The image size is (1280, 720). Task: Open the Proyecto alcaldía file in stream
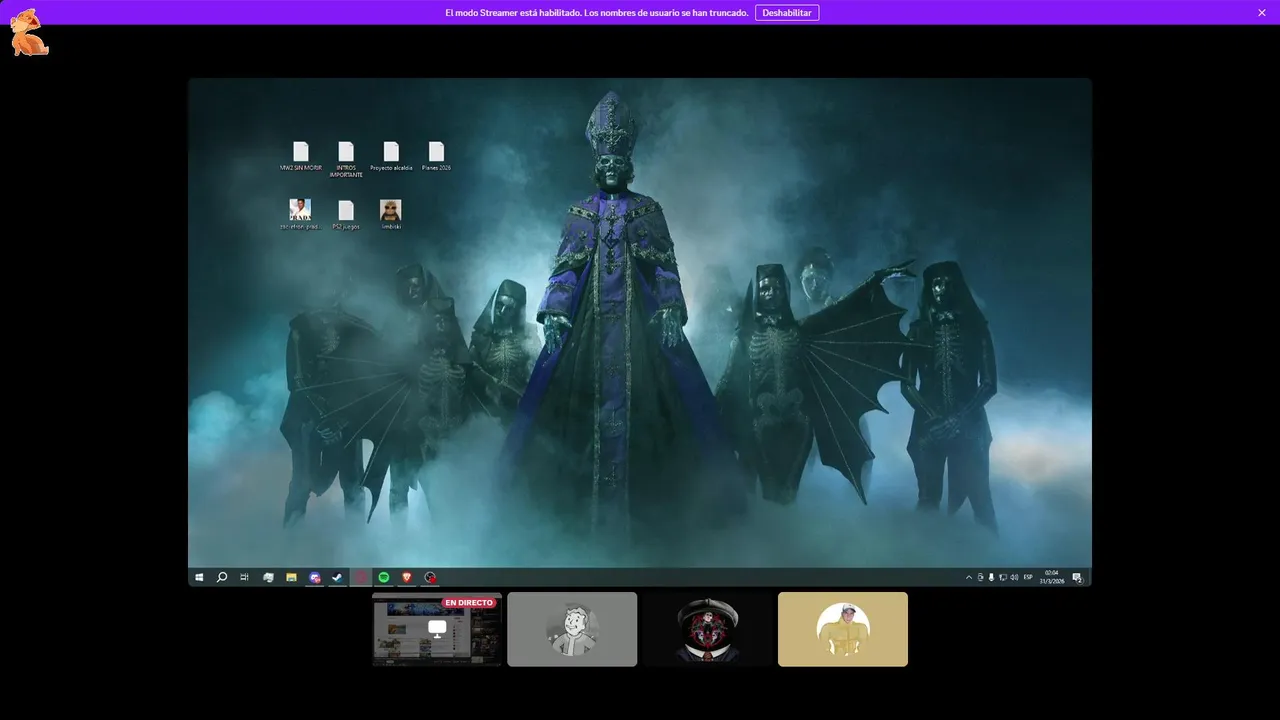pos(391,156)
